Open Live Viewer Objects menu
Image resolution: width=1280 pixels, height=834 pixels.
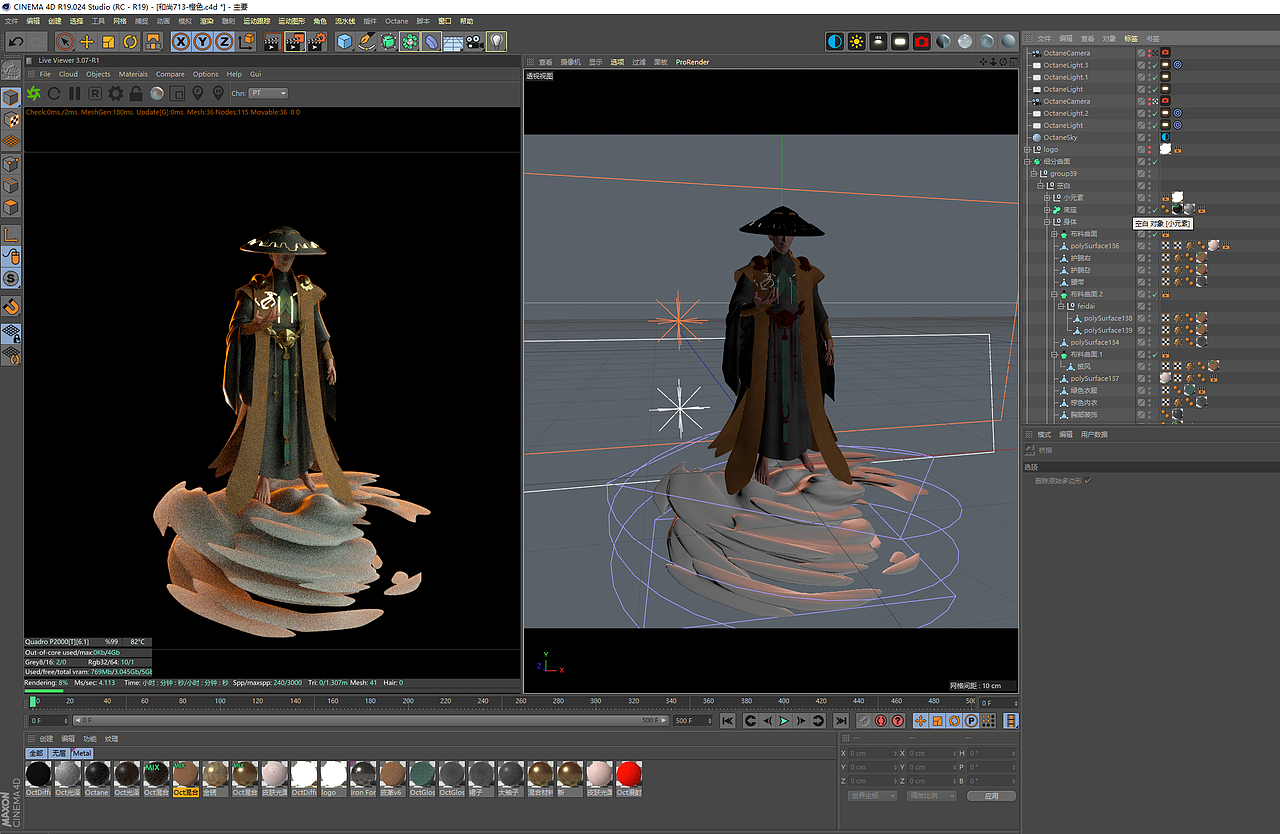point(98,74)
